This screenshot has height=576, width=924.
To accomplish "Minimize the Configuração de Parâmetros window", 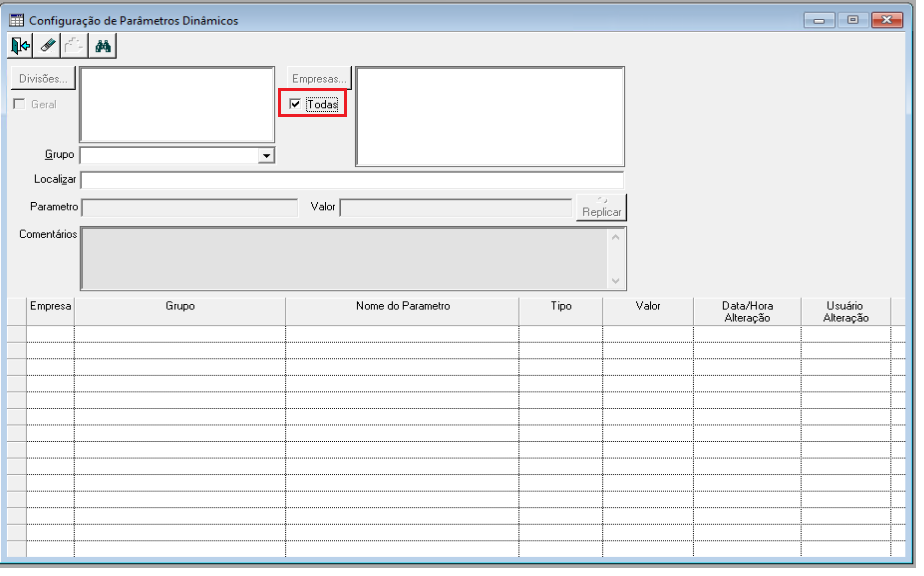I will pos(819,20).
